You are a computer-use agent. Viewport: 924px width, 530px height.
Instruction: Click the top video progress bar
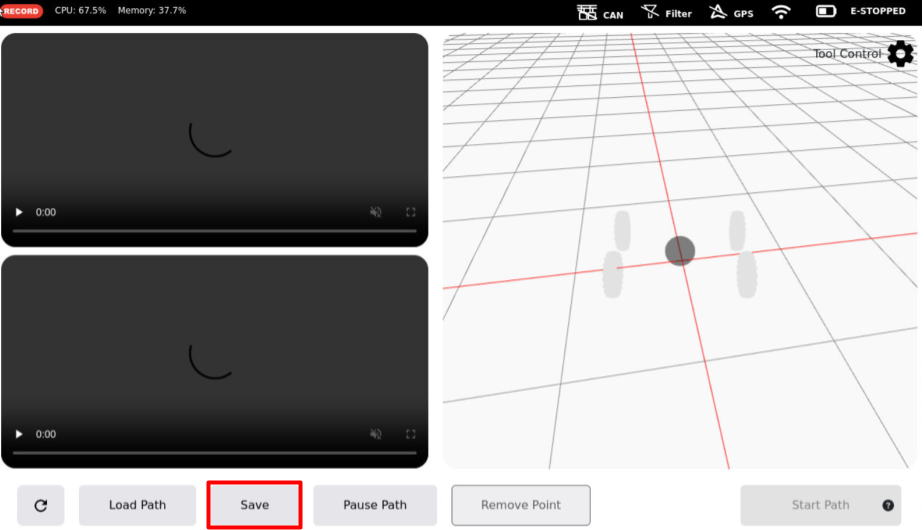[214, 231]
